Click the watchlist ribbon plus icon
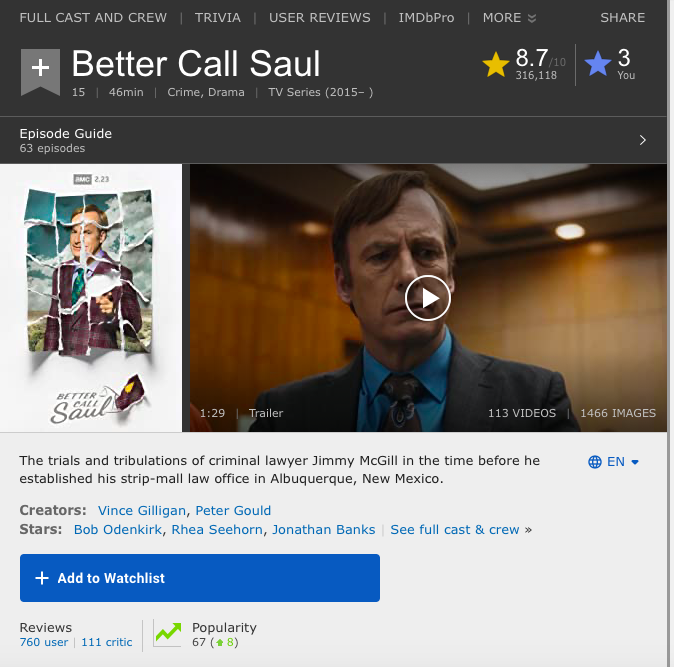The image size is (674, 667). coord(40,72)
